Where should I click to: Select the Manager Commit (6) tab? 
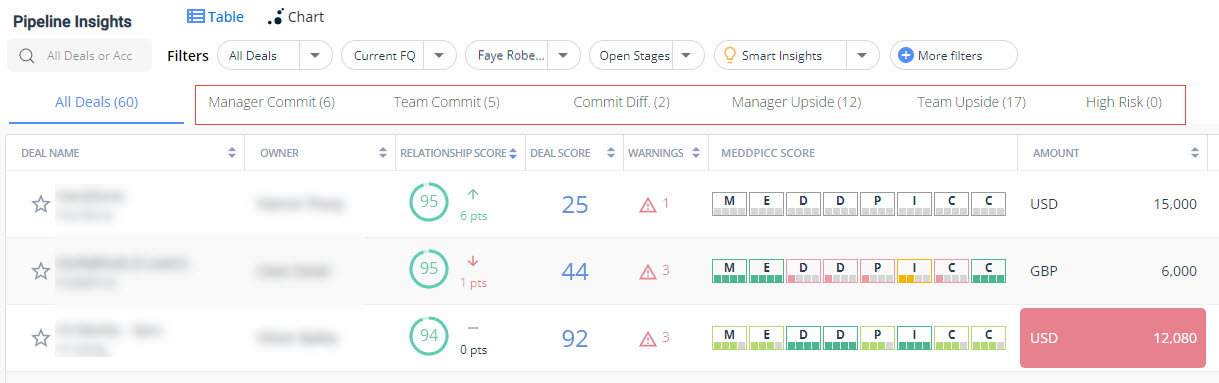(x=272, y=102)
